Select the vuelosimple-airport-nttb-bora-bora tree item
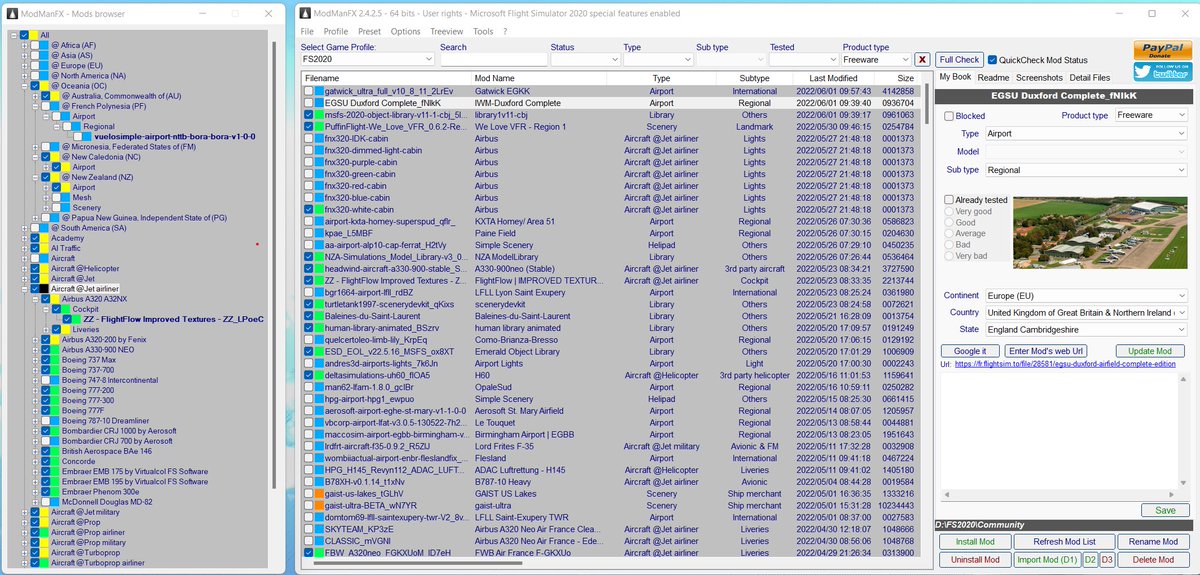Image resolution: width=1200 pixels, height=575 pixels. pos(174,136)
